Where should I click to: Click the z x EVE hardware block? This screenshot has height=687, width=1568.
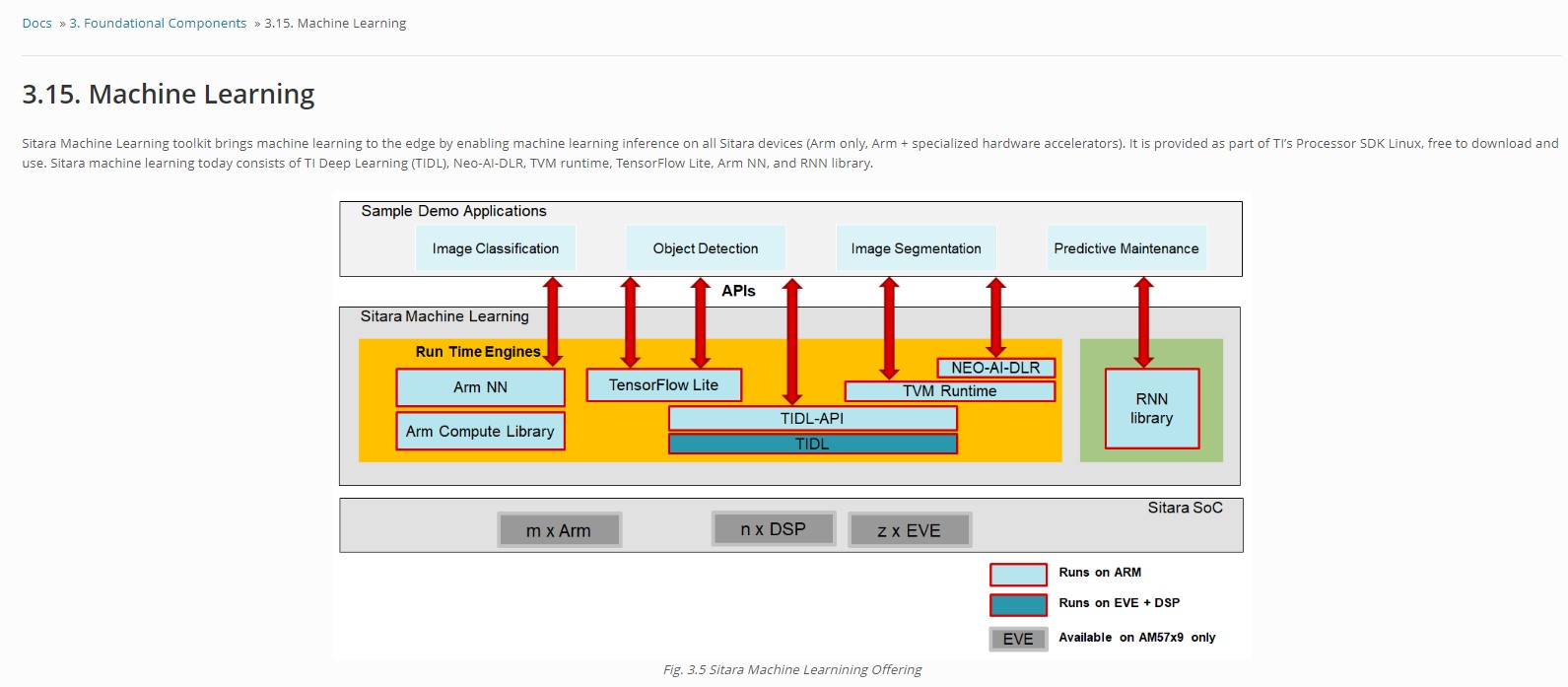click(909, 530)
